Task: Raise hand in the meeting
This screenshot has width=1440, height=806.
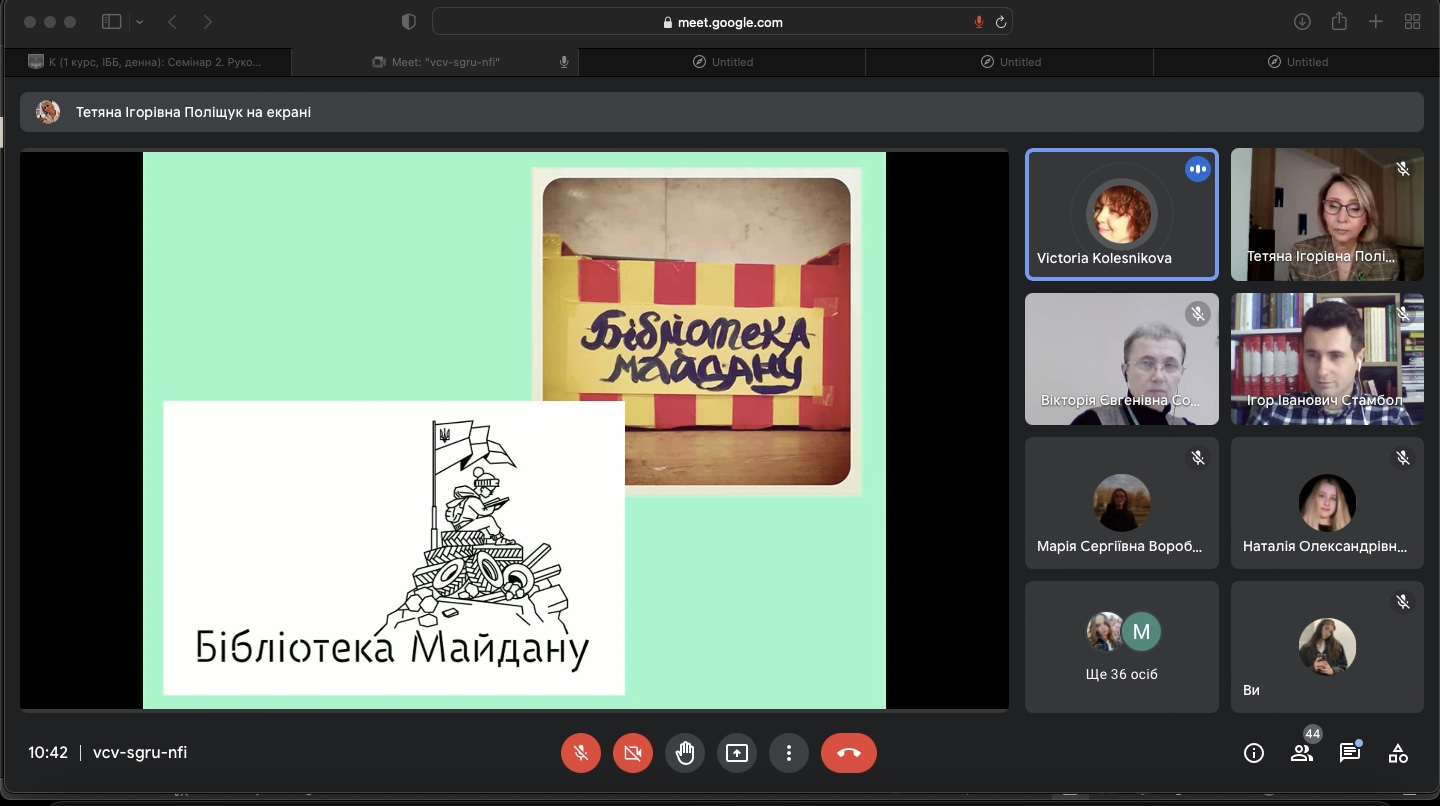Action: click(x=685, y=753)
